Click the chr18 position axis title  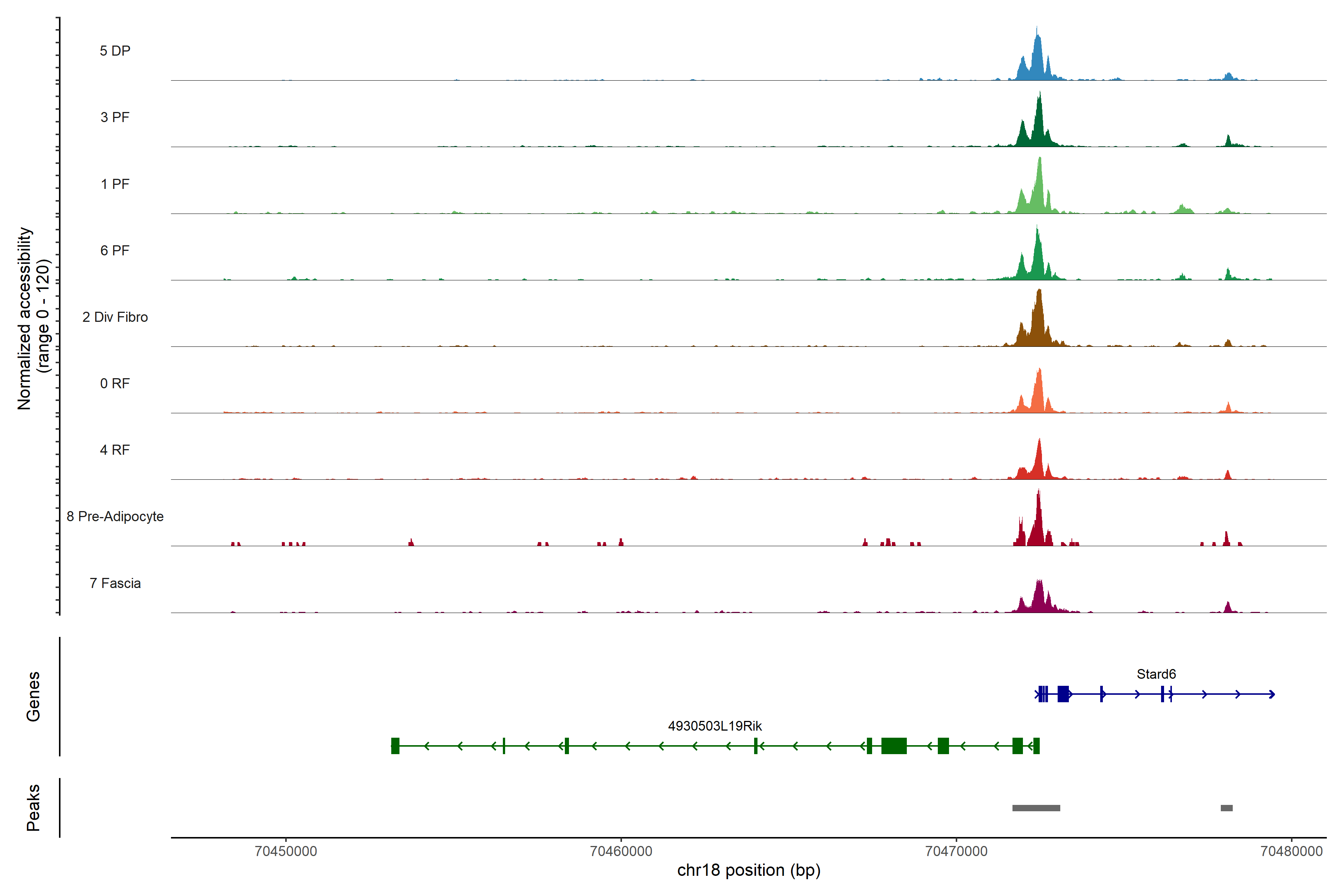coord(749,870)
